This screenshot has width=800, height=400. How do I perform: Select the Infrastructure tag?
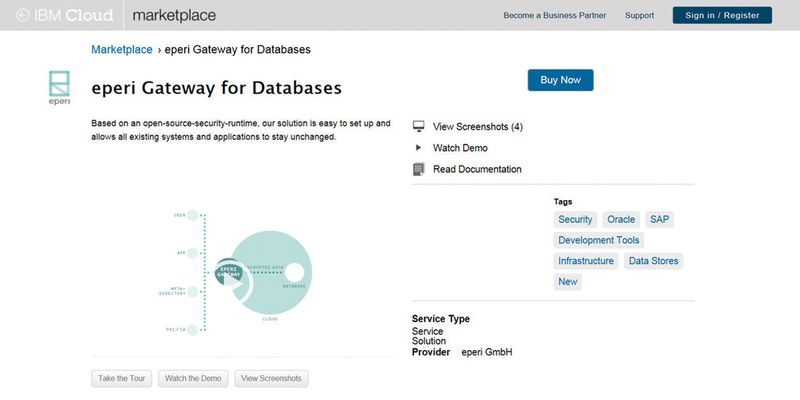pyautogui.click(x=586, y=261)
